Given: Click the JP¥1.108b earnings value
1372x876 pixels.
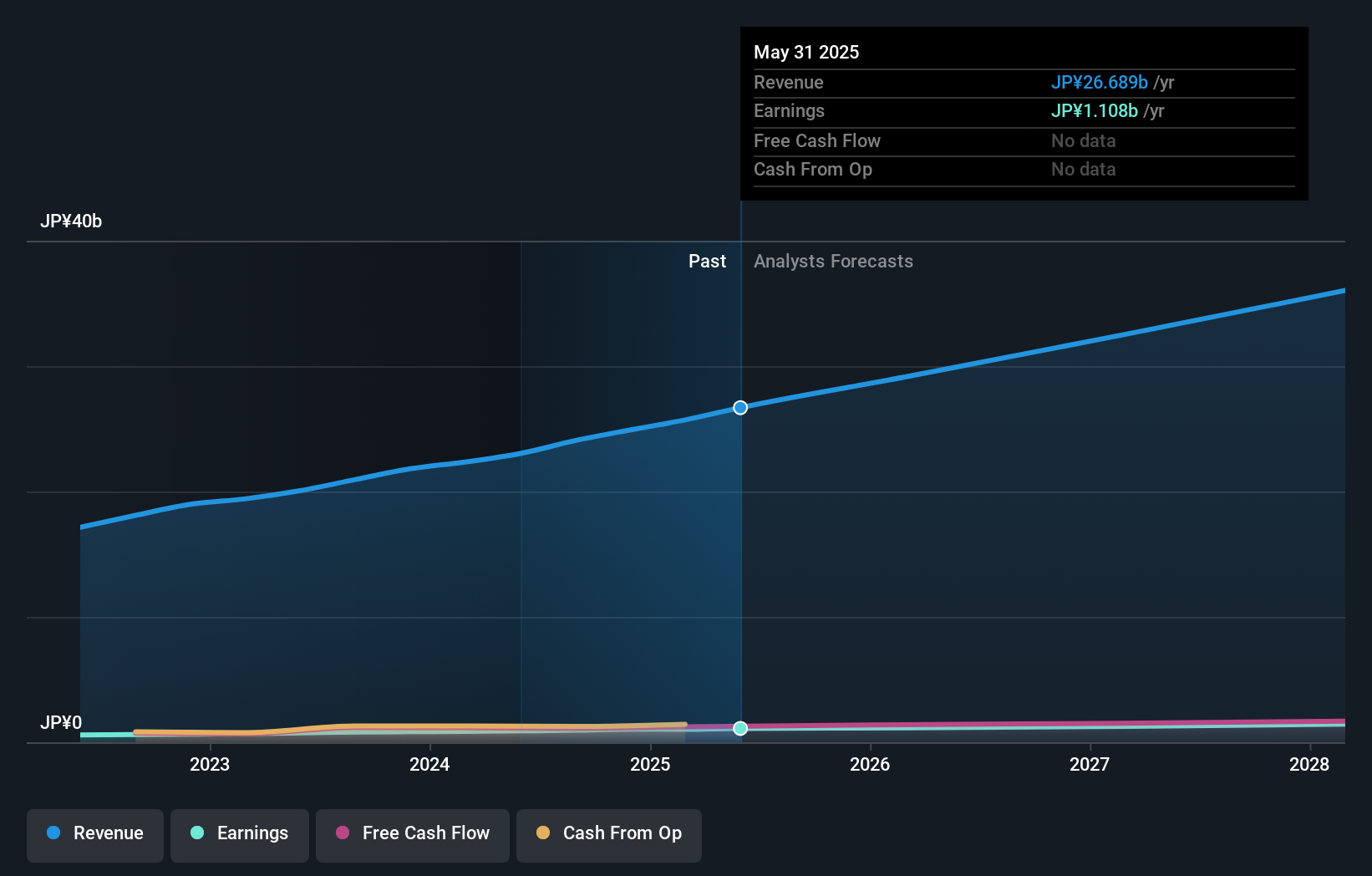Looking at the screenshot, I should pyautogui.click(x=1095, y=110).
